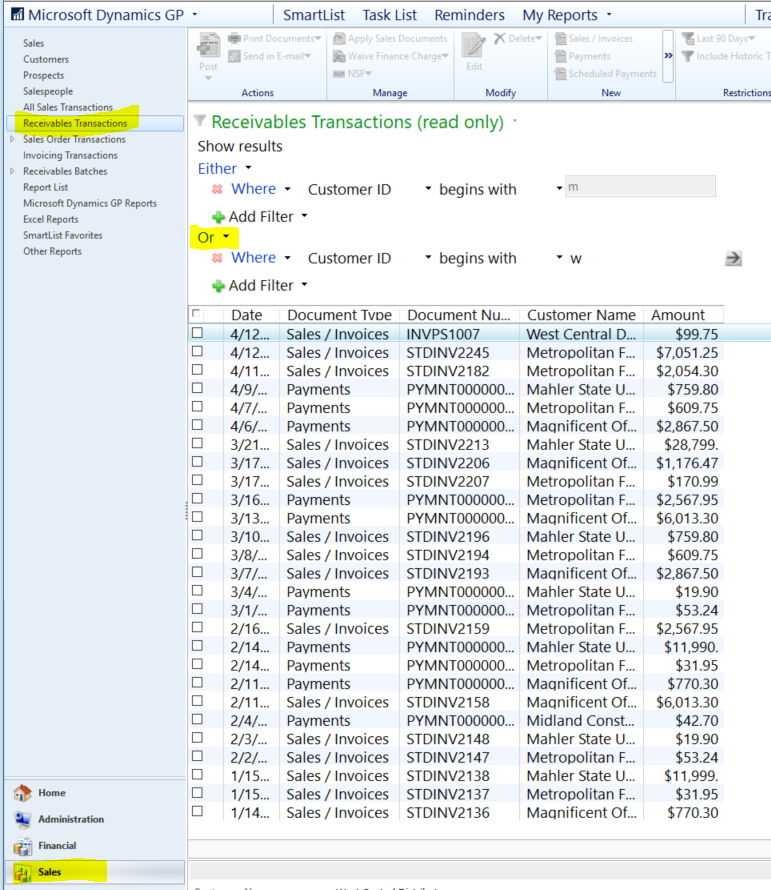The height and width of the screenshot is (890, 771).
Task: Click the Delete X icon
Action: (x=500, y=38)
